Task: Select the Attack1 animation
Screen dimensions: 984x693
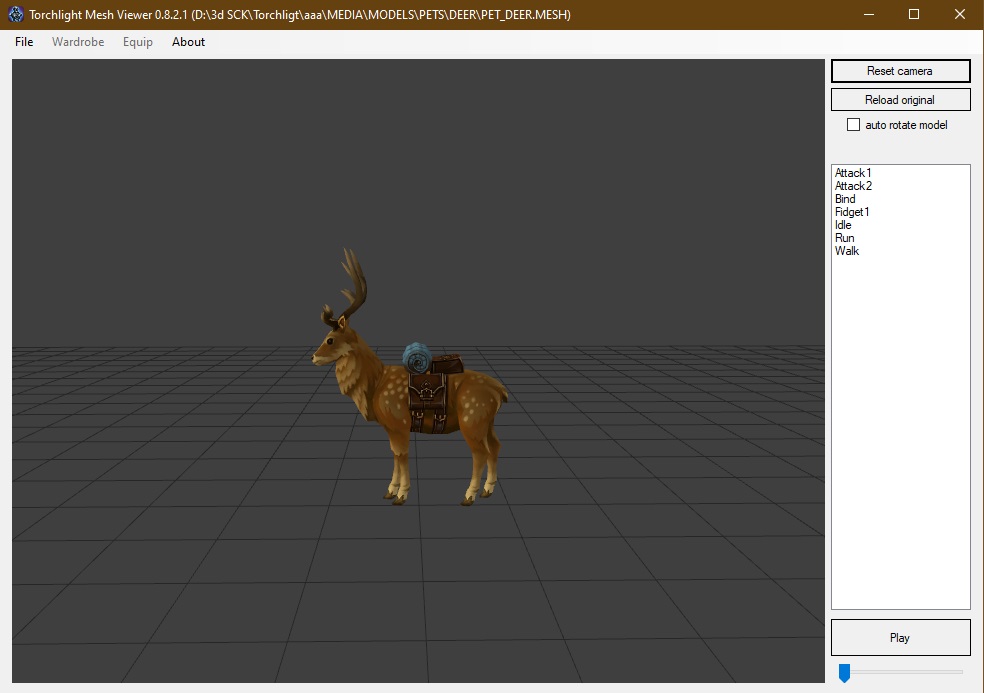Action: click(853, 173)
